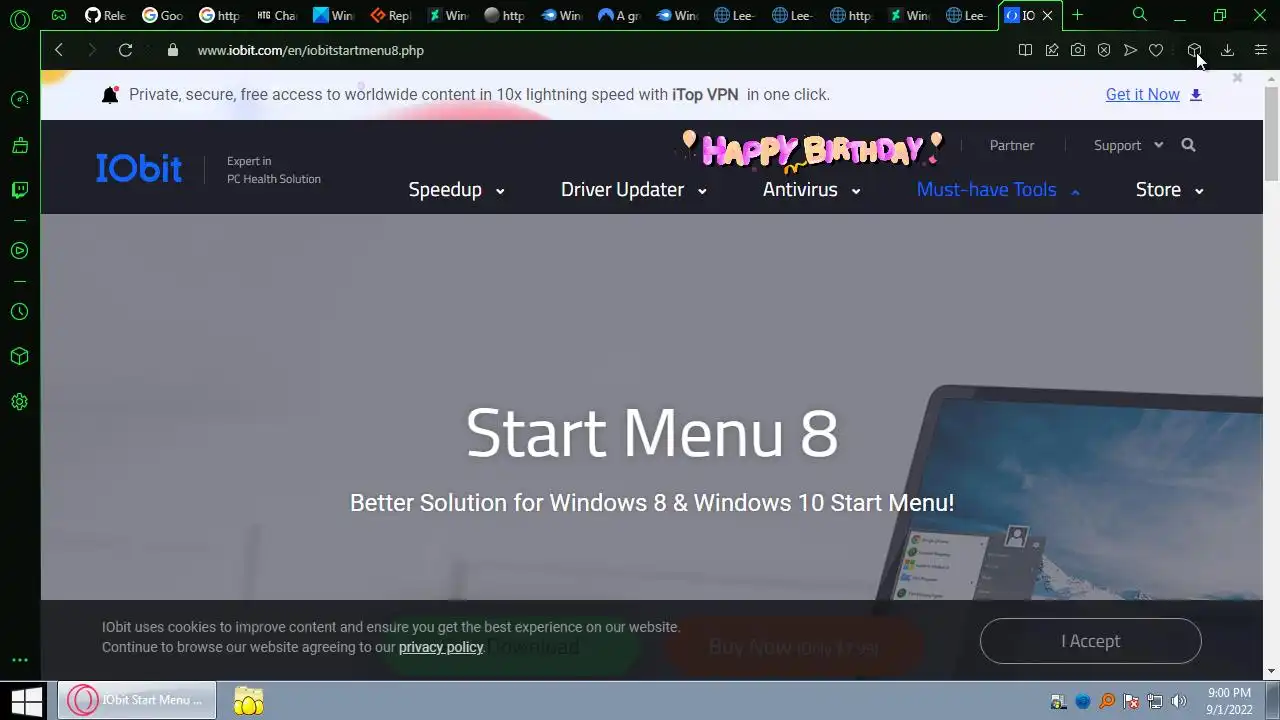Go to IObit home logo
This screenshot has height=720, width=1280.
(139, 168)
